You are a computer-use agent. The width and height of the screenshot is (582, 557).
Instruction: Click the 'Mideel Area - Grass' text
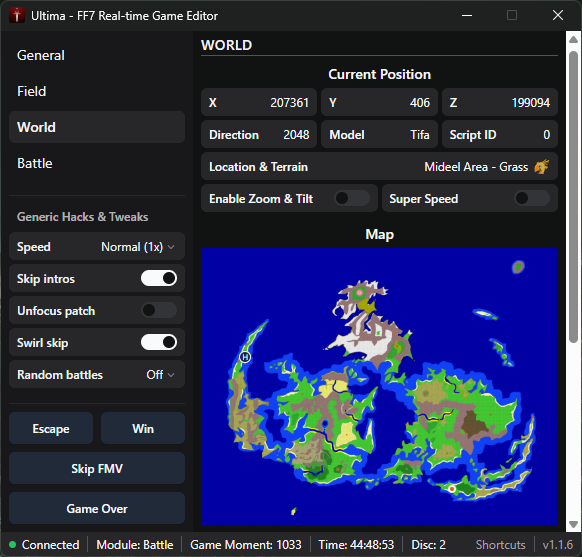tap(476, 167)
